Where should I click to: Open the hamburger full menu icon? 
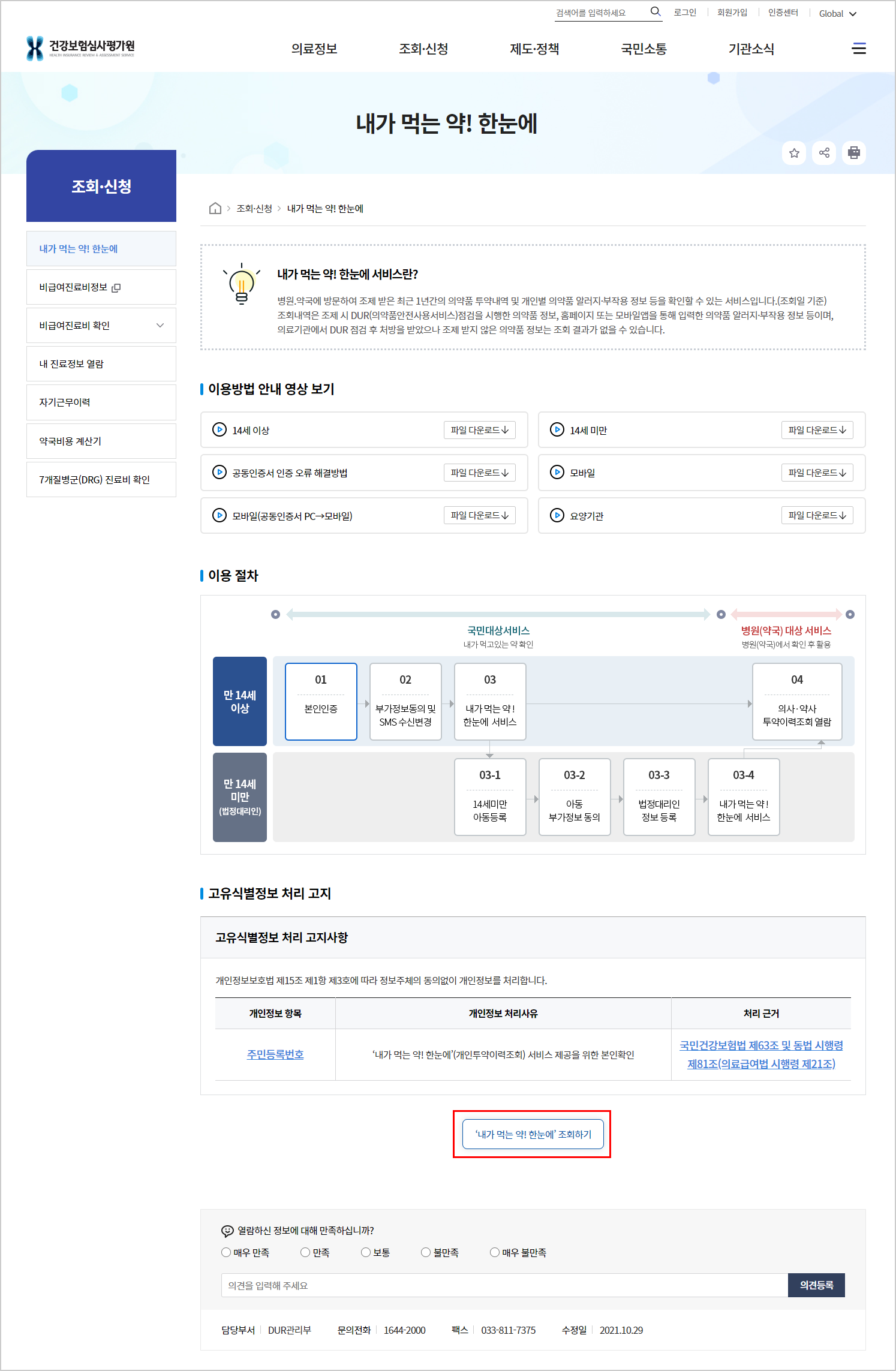(x=859, y=49)
